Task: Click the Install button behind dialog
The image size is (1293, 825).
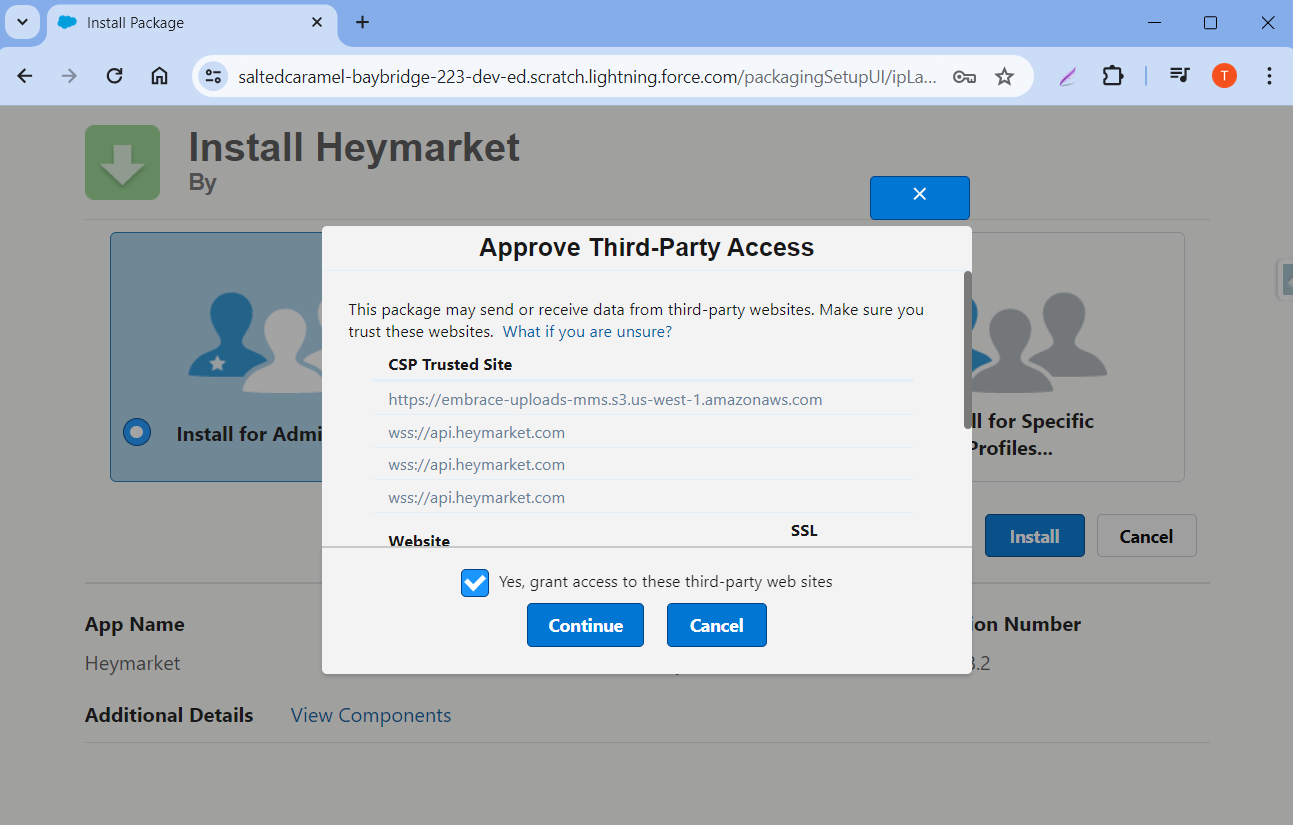Action: coord(1034,536)
